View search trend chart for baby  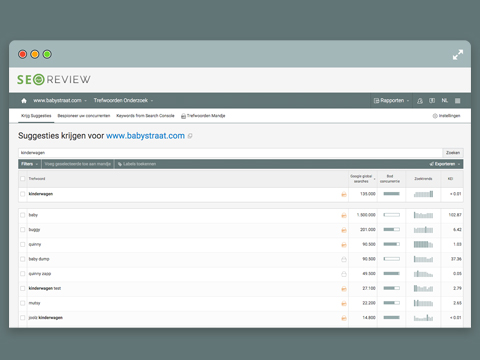(x=423, y=215)
